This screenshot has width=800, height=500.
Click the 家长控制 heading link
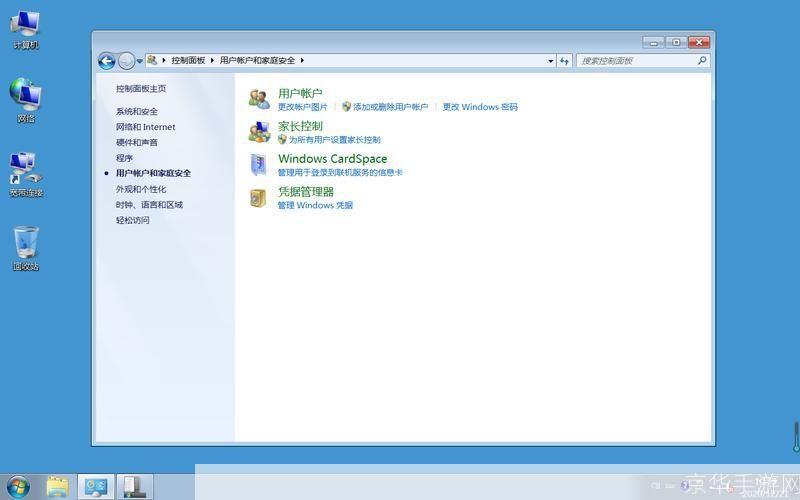[300, 126]
